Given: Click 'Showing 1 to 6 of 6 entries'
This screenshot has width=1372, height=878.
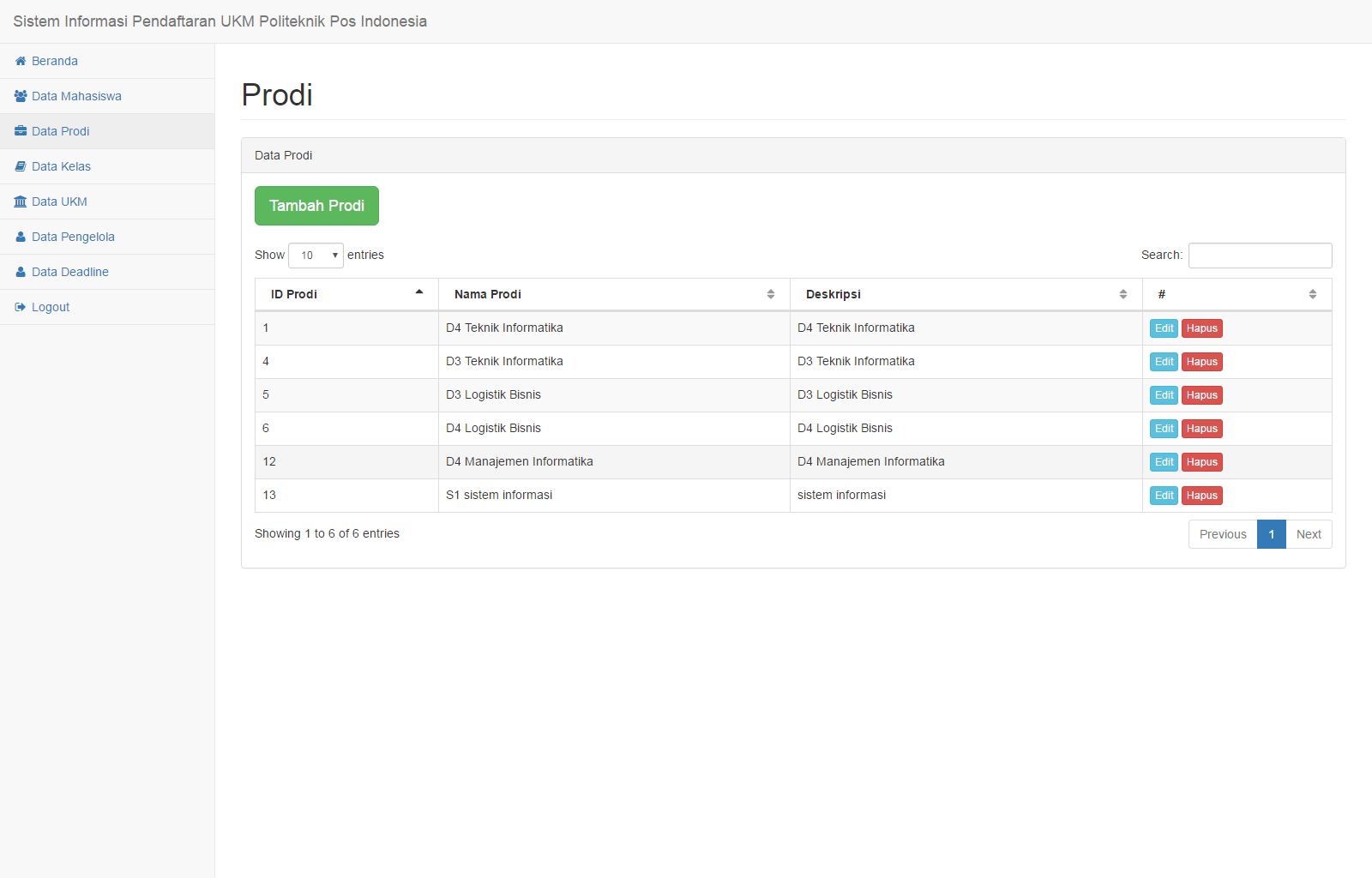Looking at the screenshot, I should pyautogui.click(x=327, y=533).
